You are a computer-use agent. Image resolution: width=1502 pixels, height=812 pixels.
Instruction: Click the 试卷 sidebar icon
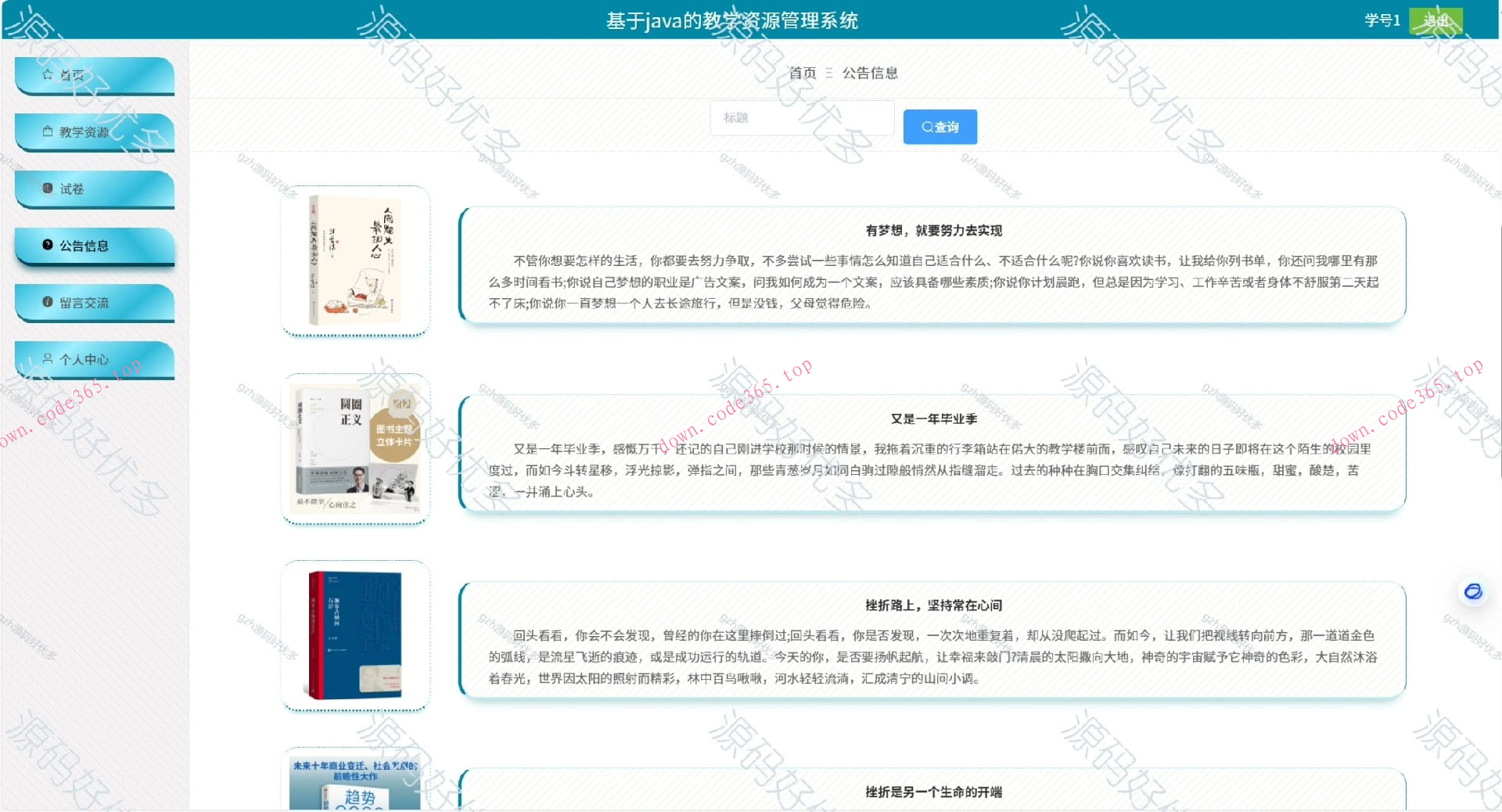click(46, 189)
